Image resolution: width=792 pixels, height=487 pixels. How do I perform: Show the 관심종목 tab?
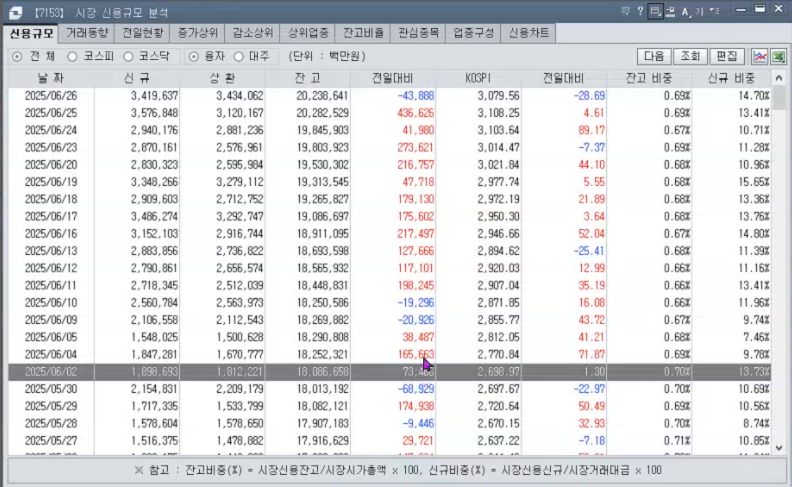click(x=418, y=33)
